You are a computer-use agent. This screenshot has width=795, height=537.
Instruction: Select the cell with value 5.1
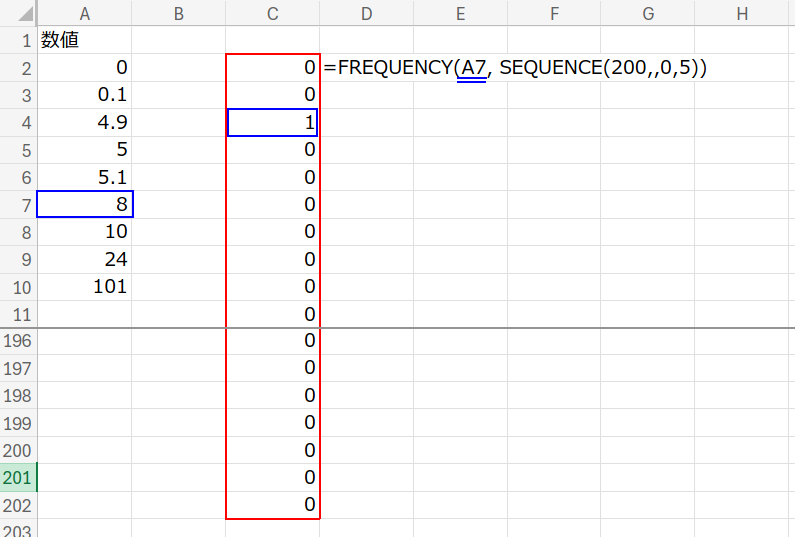click(84, 178)
